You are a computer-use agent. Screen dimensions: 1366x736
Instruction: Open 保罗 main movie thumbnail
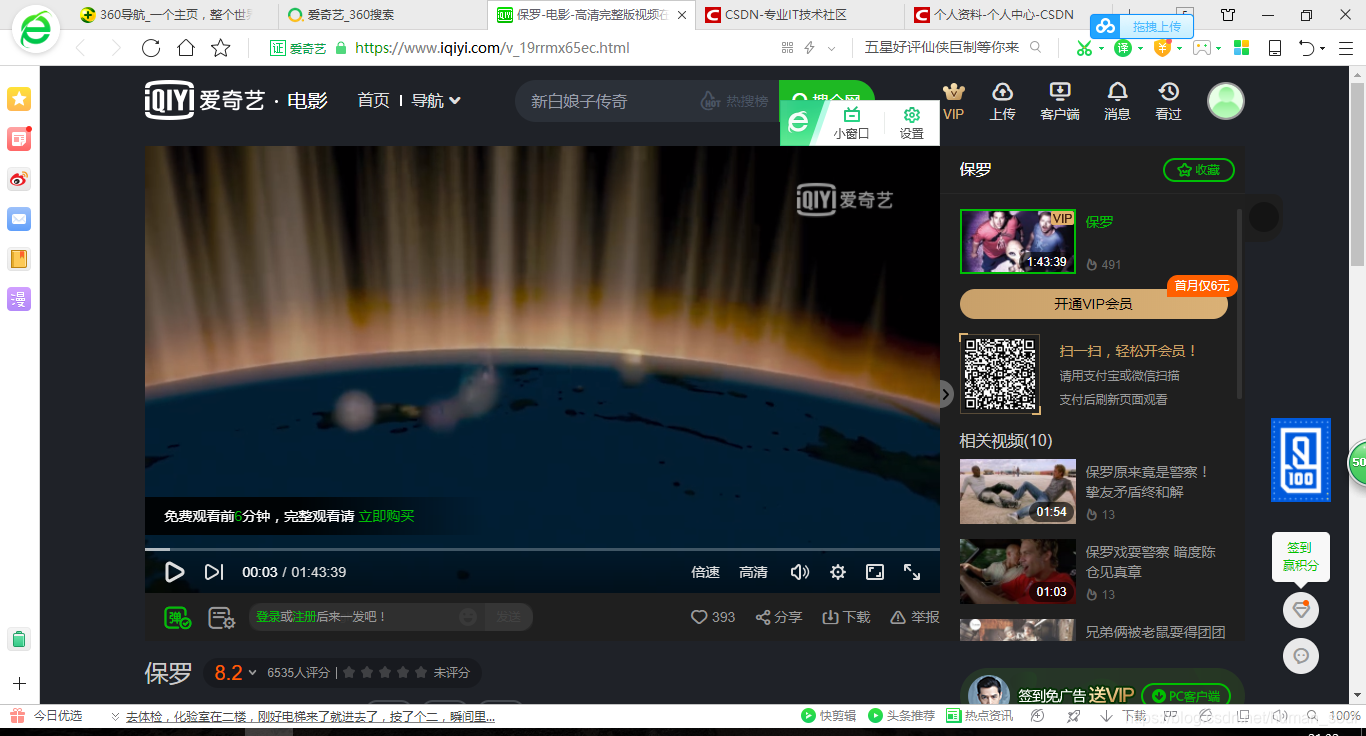coord(1018,241)
